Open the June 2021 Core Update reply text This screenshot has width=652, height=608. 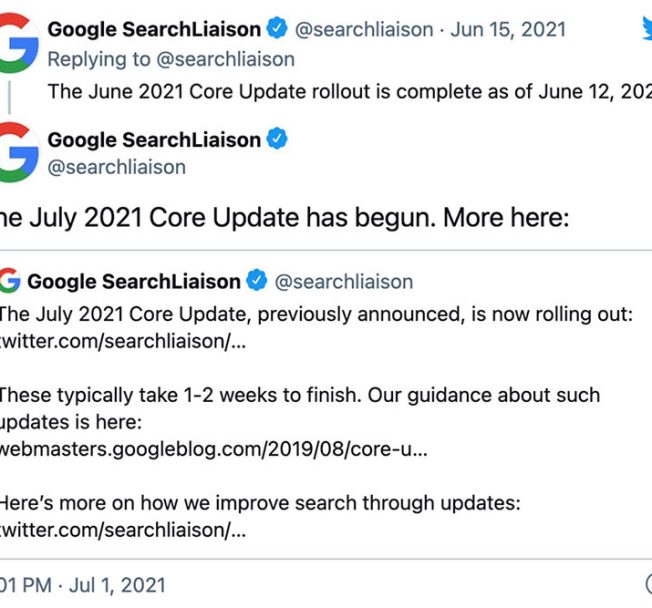(x=350, y=91)
